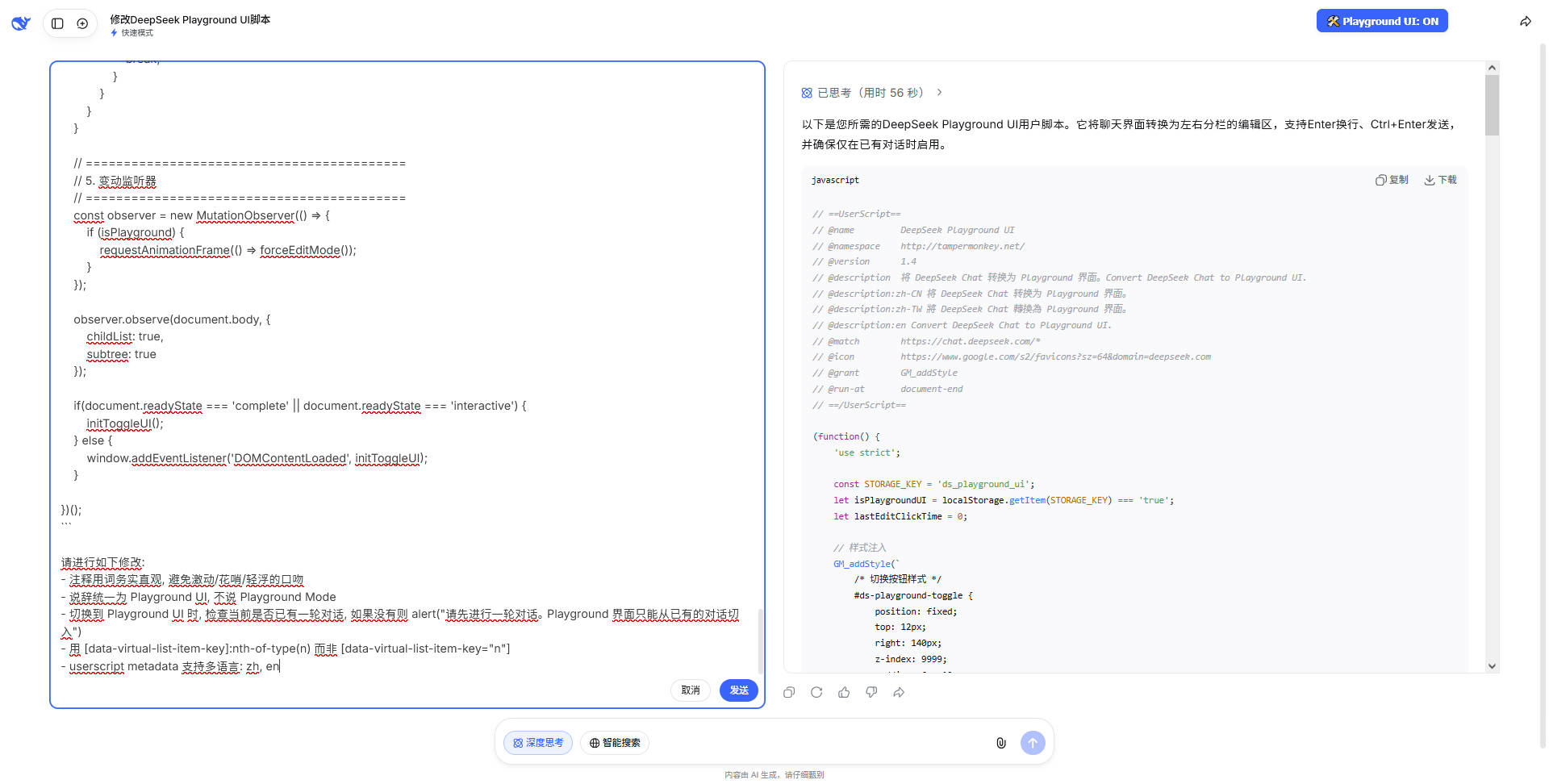Image resolution: width=1549 pixels, height=784 pixels.
Task: Give the response a thumbs down
Action: pyautogui.click(x=871, y=692)
